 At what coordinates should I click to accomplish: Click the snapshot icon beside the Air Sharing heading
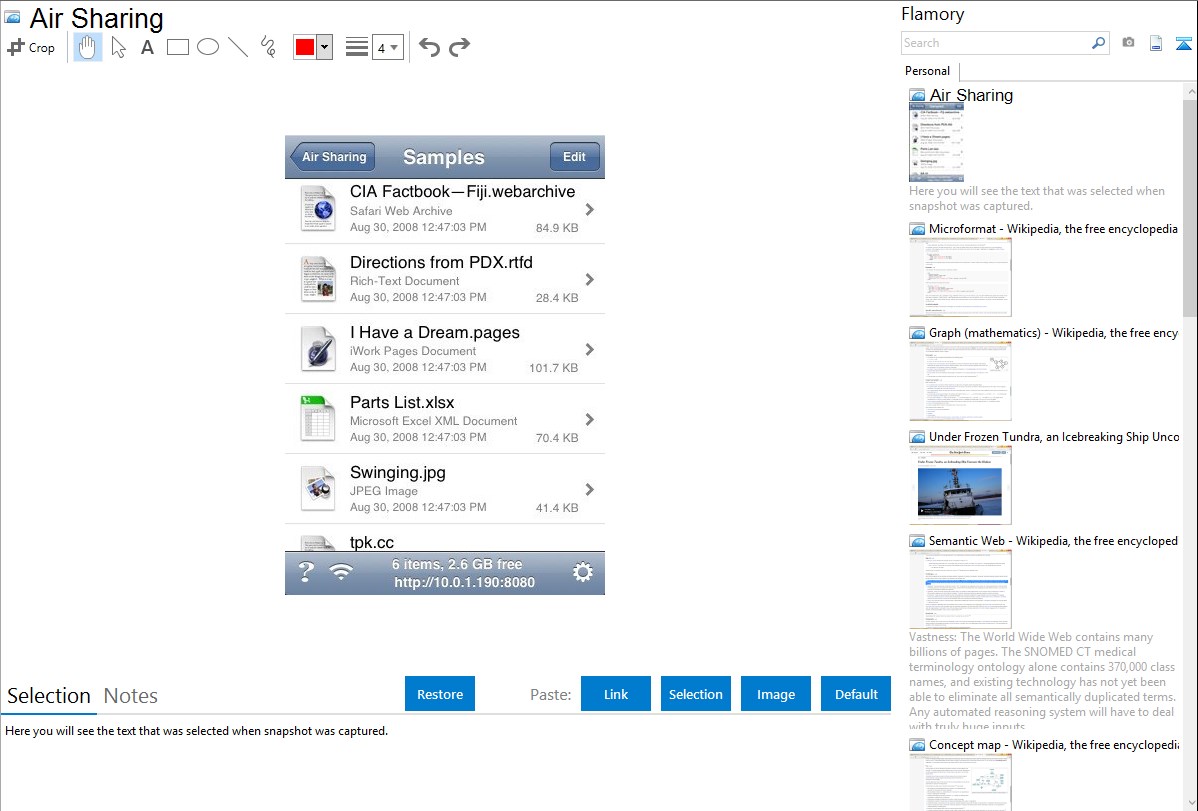[x=12, y=18]
